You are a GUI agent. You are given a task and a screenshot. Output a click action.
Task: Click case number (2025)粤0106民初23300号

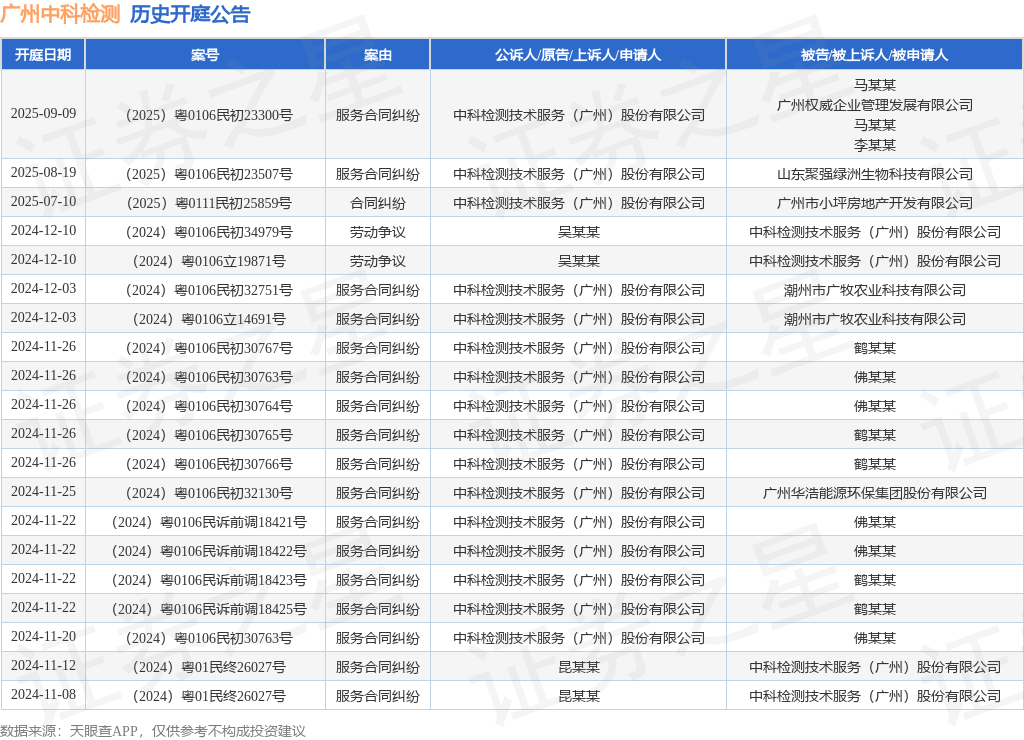pyautogui.click(x=209, y=115)
